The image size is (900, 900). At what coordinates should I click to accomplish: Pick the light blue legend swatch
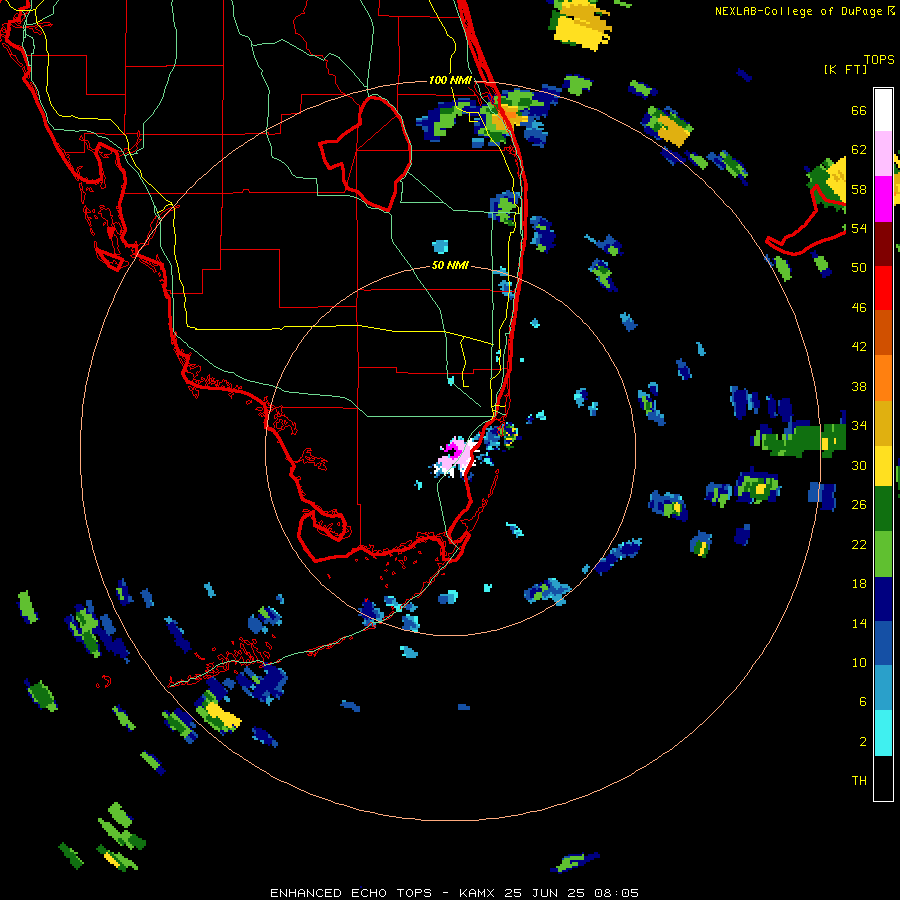(x=883, y=688)
